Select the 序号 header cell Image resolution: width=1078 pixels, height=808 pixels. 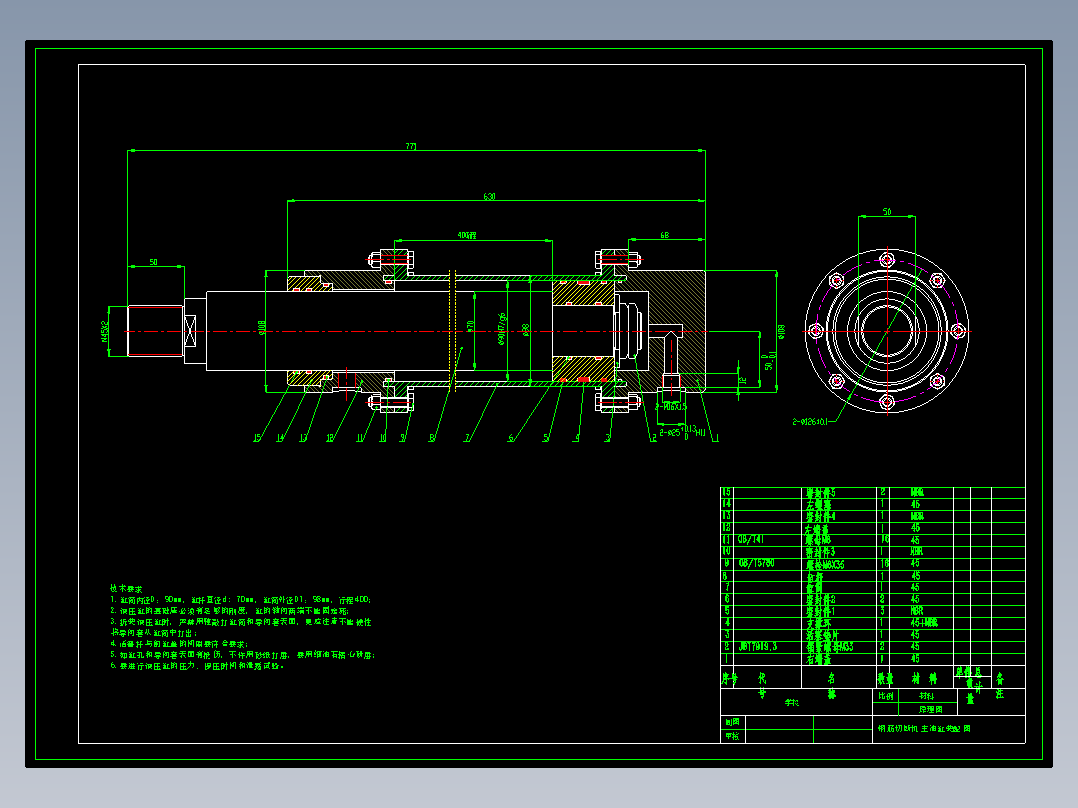pyautogui.click(x=728, y=677)
